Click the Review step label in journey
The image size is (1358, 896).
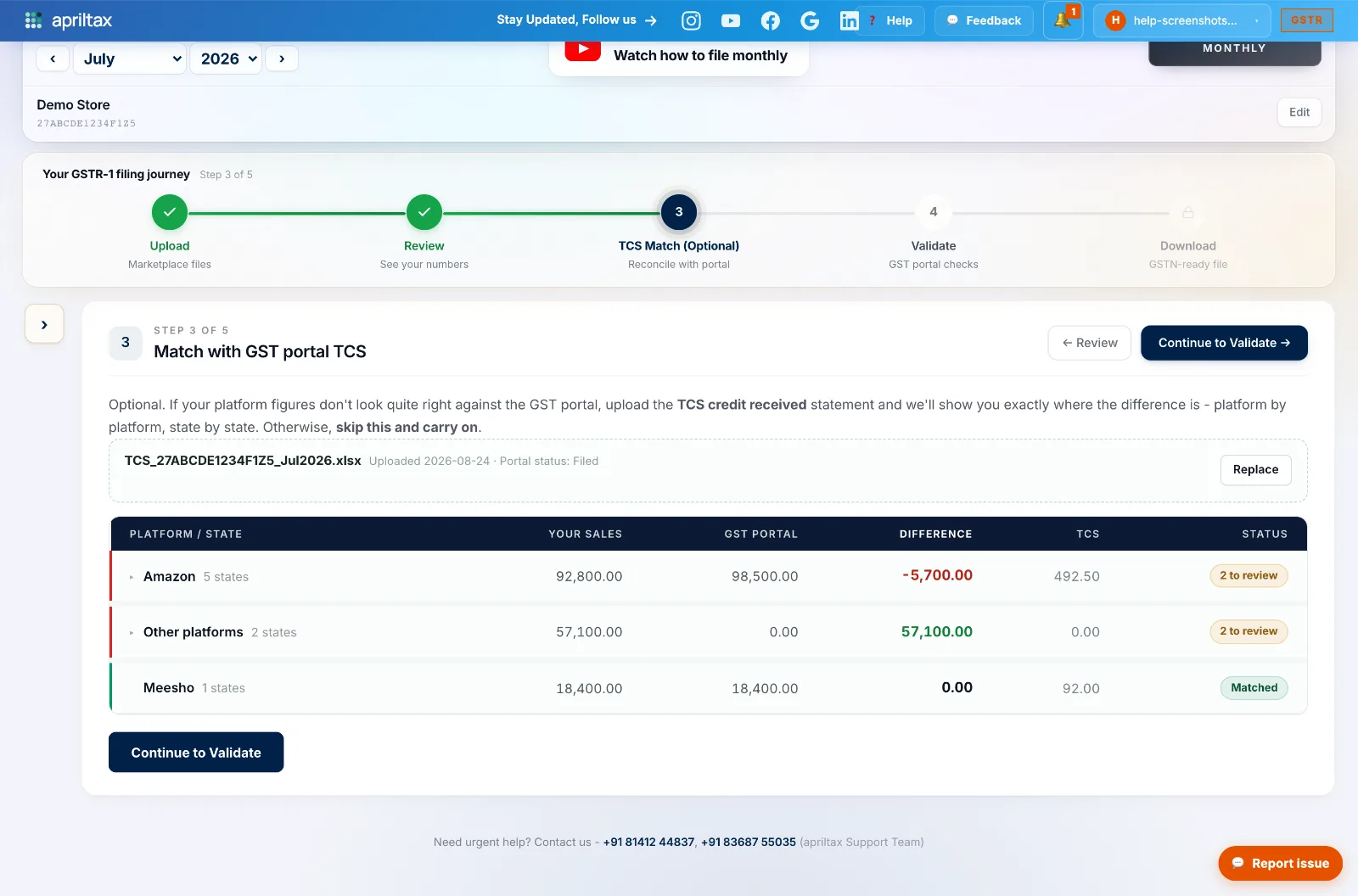point(424,246)
